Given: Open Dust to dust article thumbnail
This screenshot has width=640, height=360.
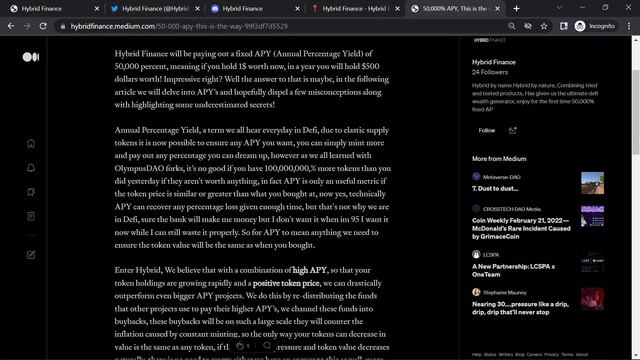Looking at the screenshot, I should (x=592, y=183).
